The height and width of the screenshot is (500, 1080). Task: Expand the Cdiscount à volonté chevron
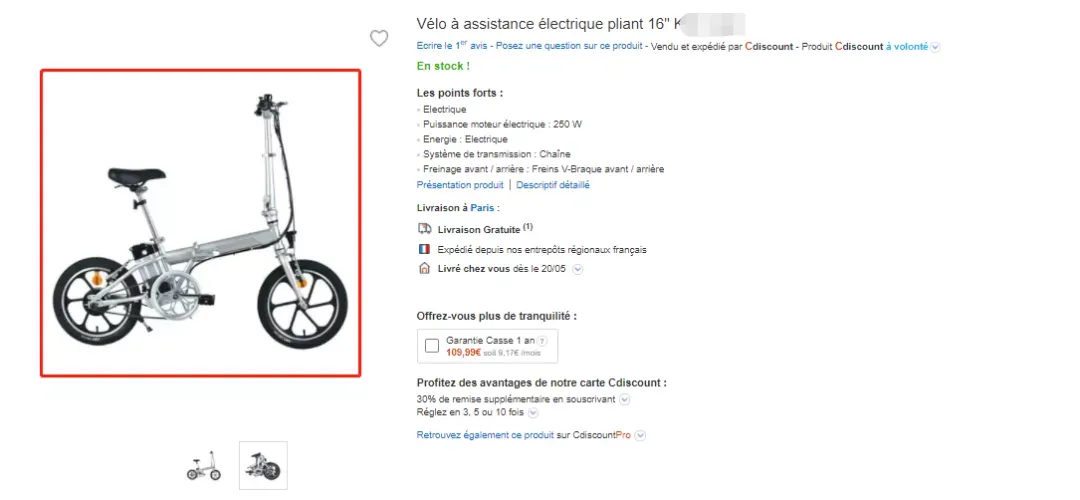935,48
